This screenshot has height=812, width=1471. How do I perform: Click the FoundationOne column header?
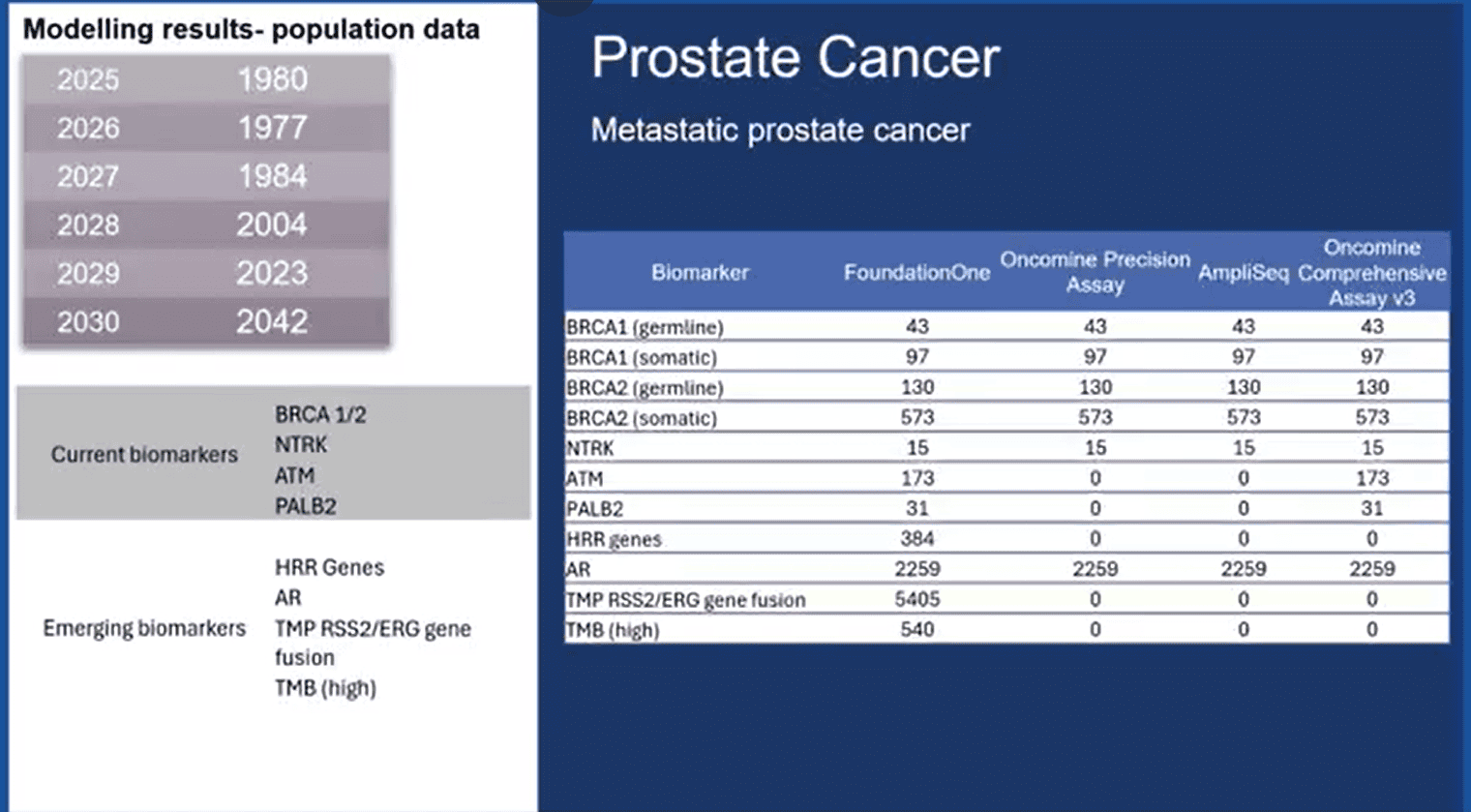point(916,273)
